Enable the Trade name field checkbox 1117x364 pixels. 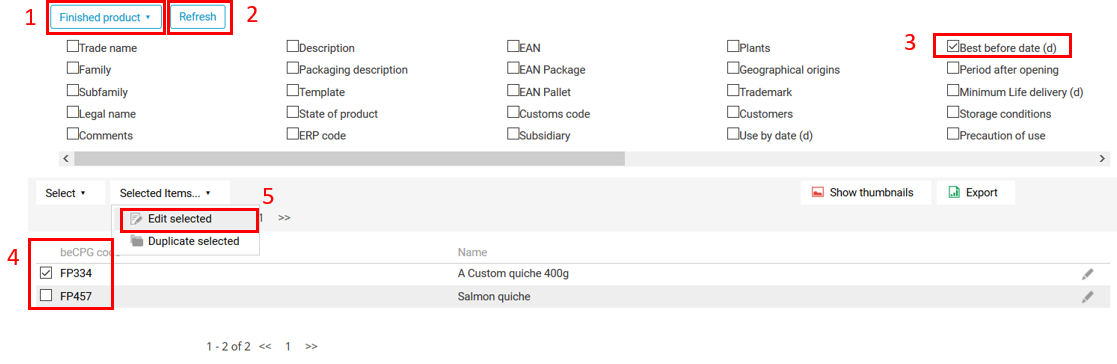point(73,47)
